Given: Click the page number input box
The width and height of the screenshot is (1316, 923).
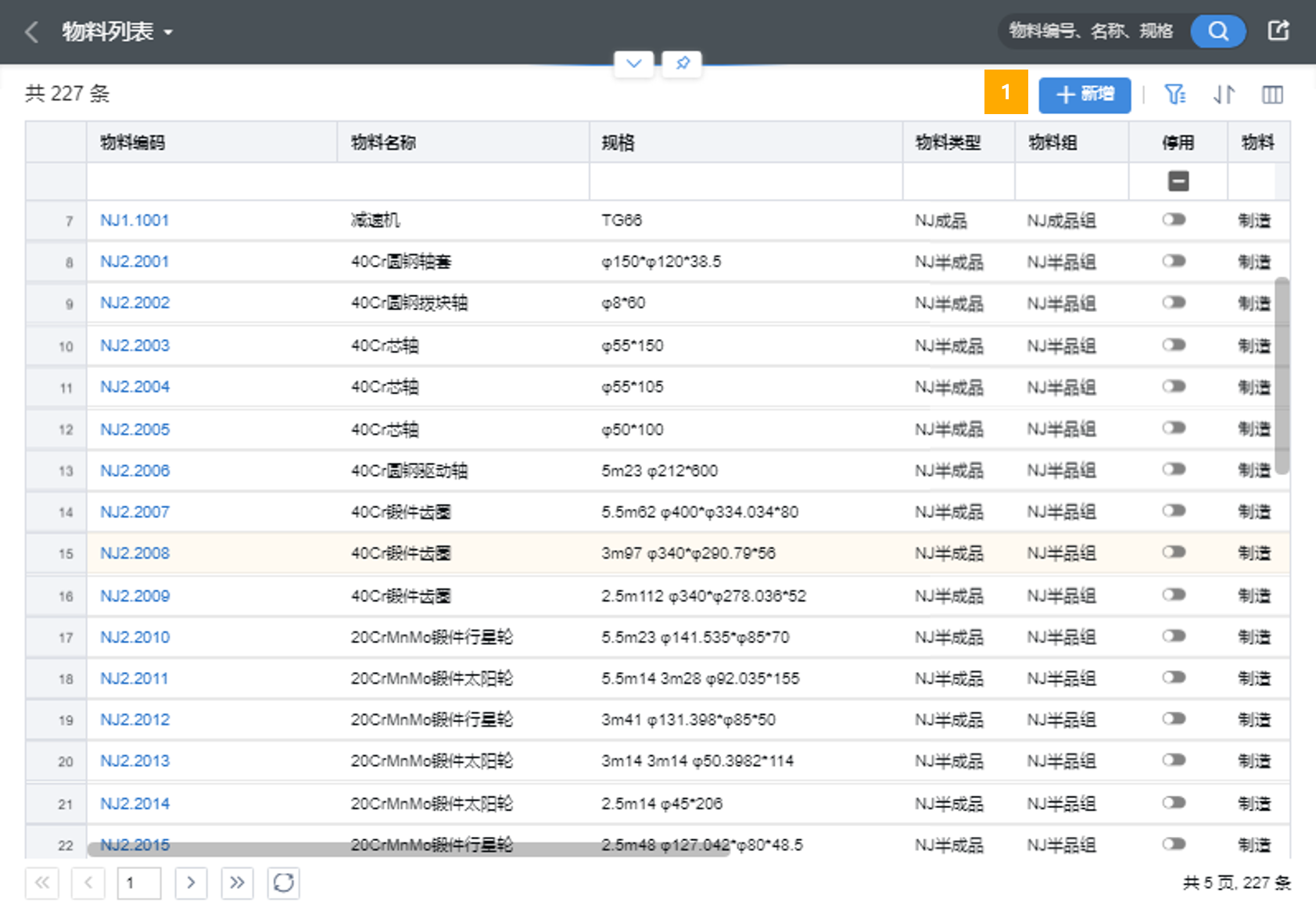Looking at the screenshot, I should (139, 883).
